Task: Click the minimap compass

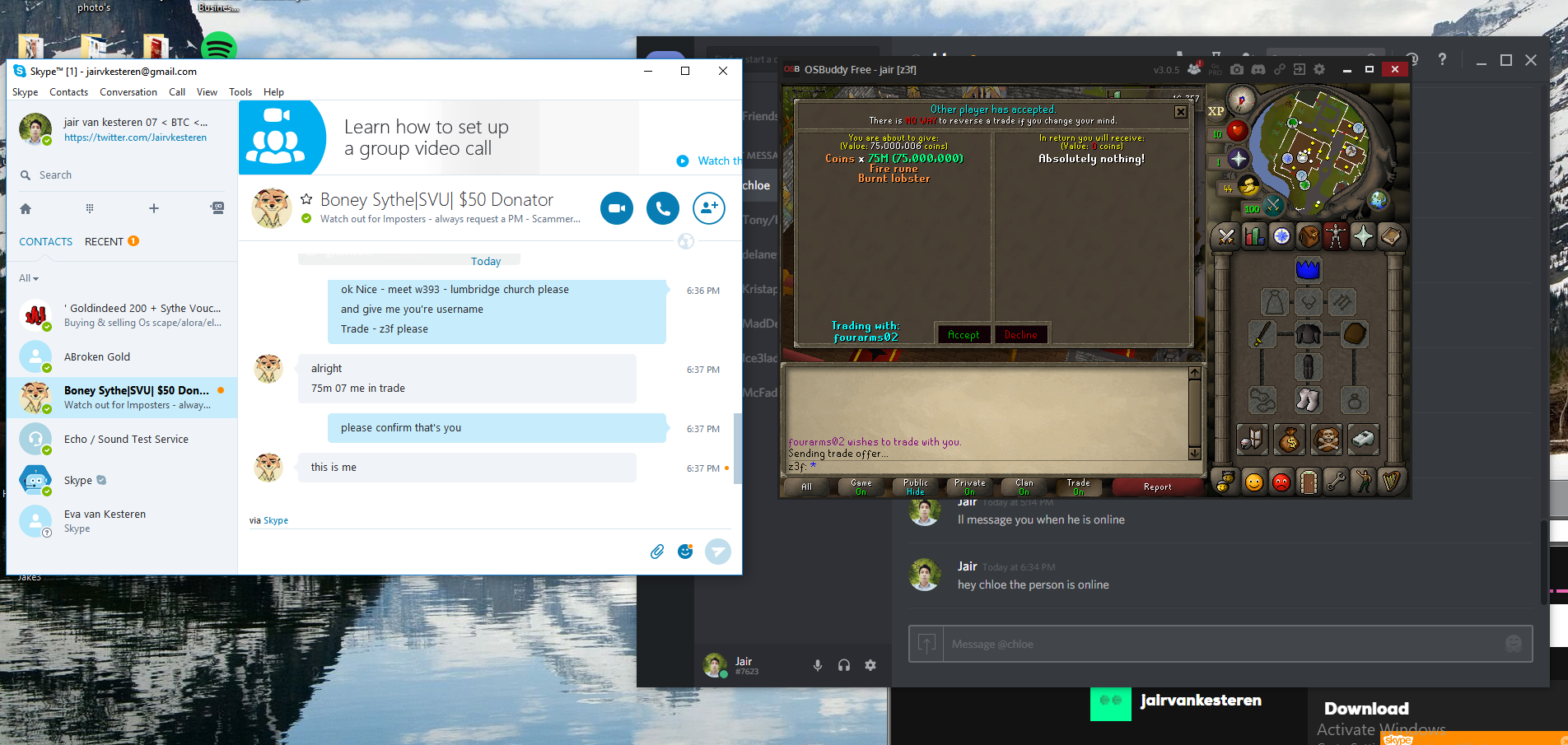Action: [1241, 100]
